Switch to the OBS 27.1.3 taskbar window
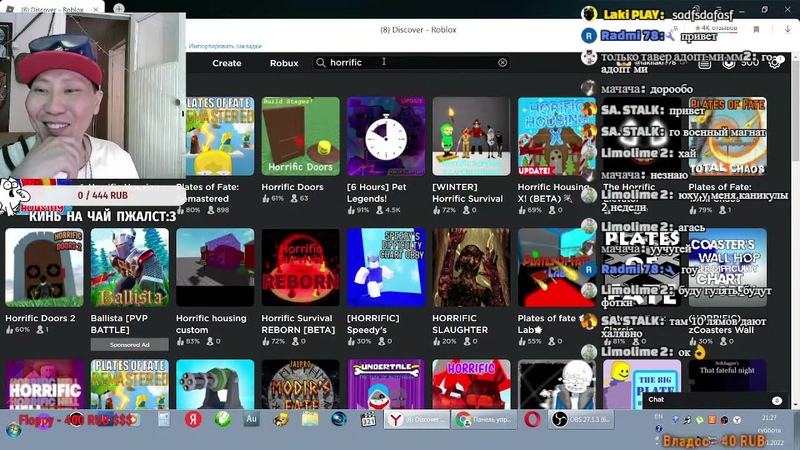800x450 pixels. tap(581, 420)
